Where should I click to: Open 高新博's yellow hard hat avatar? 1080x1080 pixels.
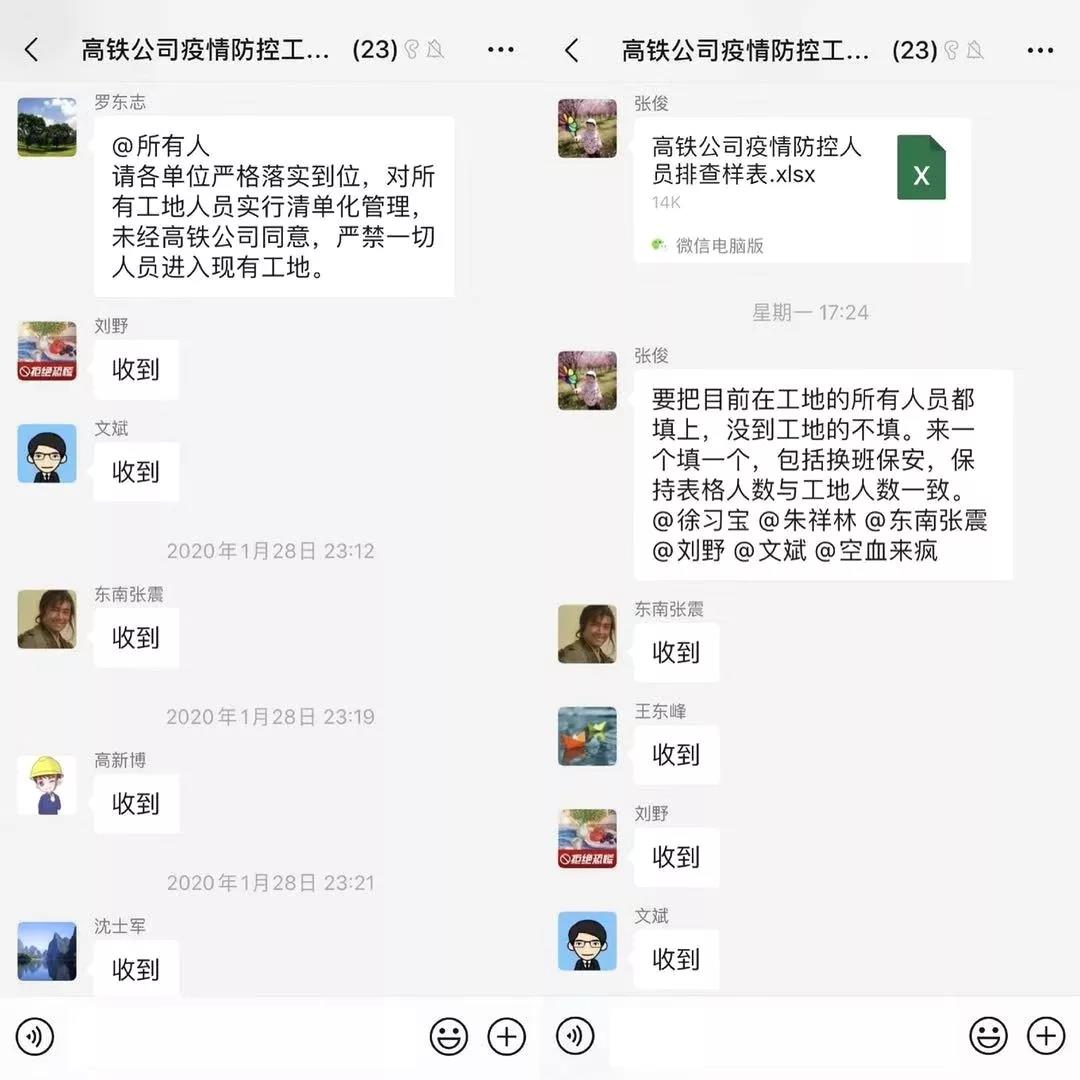coord(47,785)
